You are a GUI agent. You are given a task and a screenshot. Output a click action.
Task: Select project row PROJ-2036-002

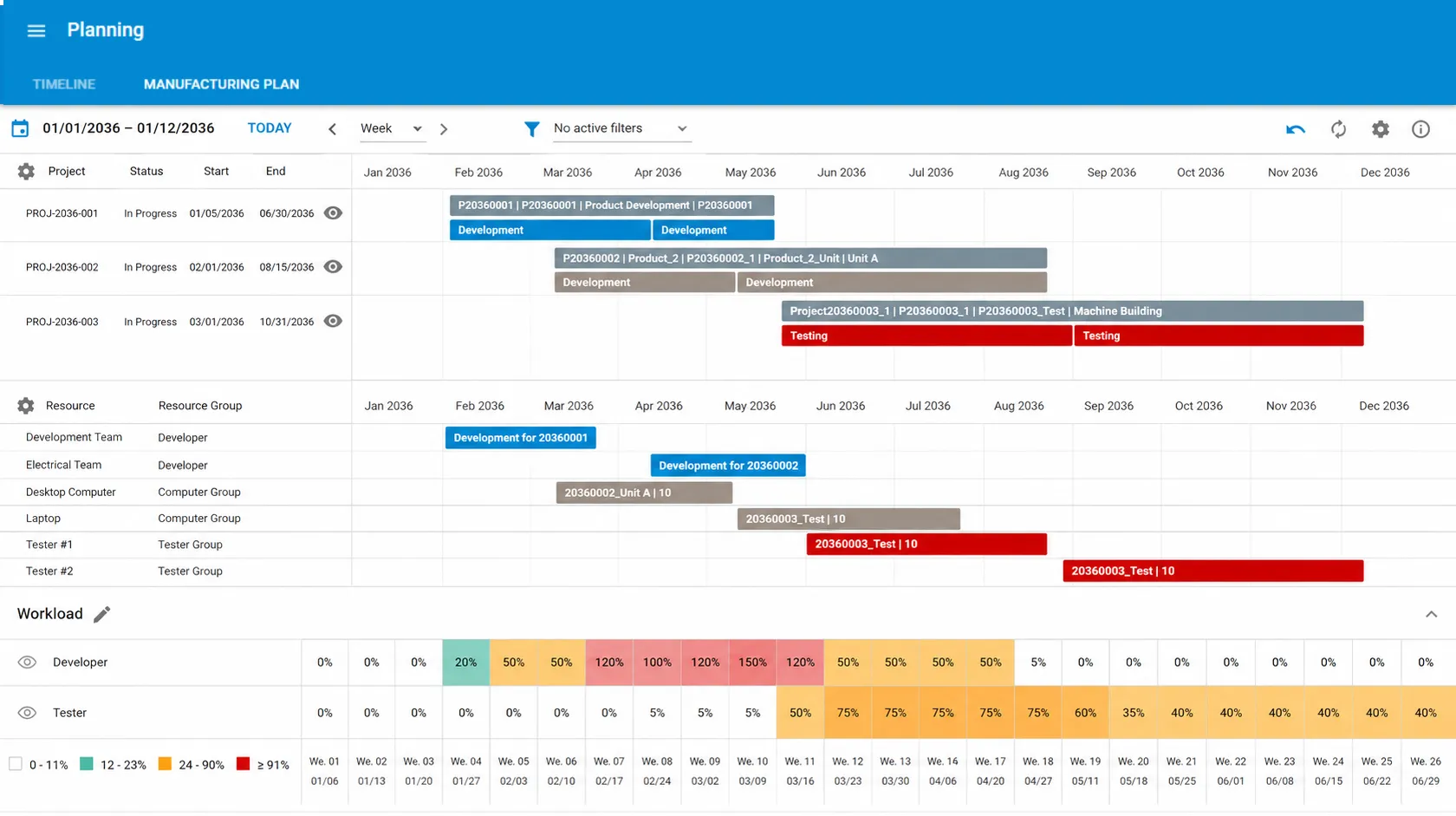pos(176,268)
